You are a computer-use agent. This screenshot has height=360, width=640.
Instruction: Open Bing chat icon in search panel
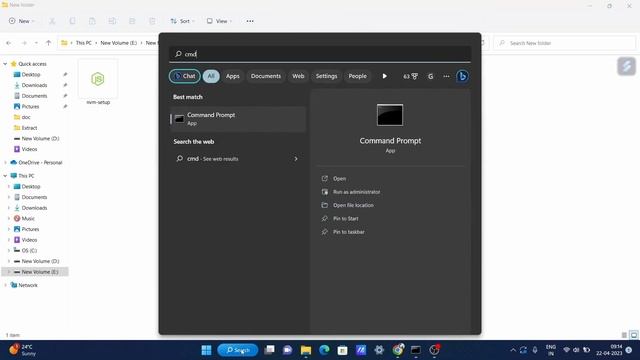tap(462, 76)
